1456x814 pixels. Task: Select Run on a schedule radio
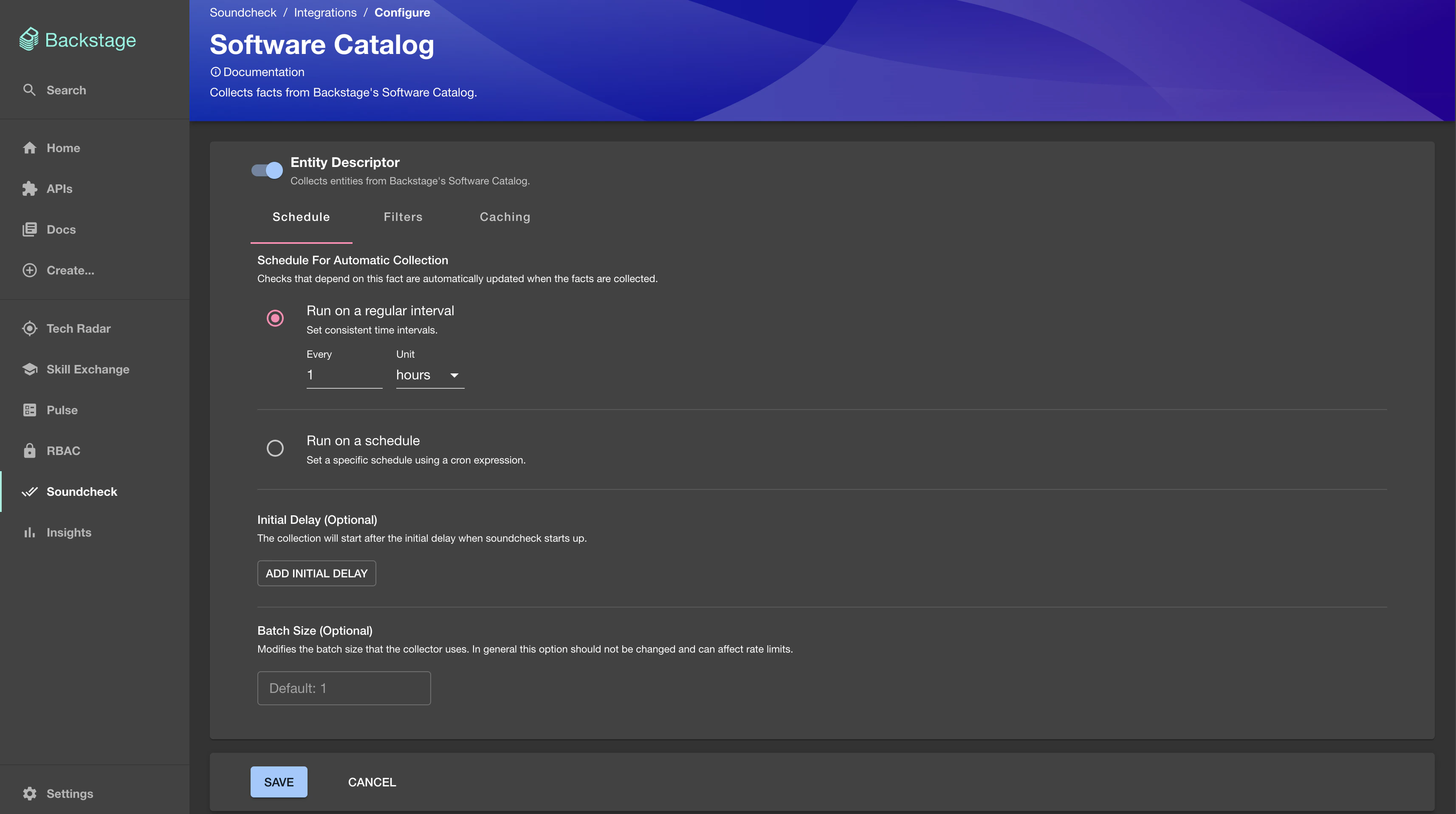pos(275,448)
